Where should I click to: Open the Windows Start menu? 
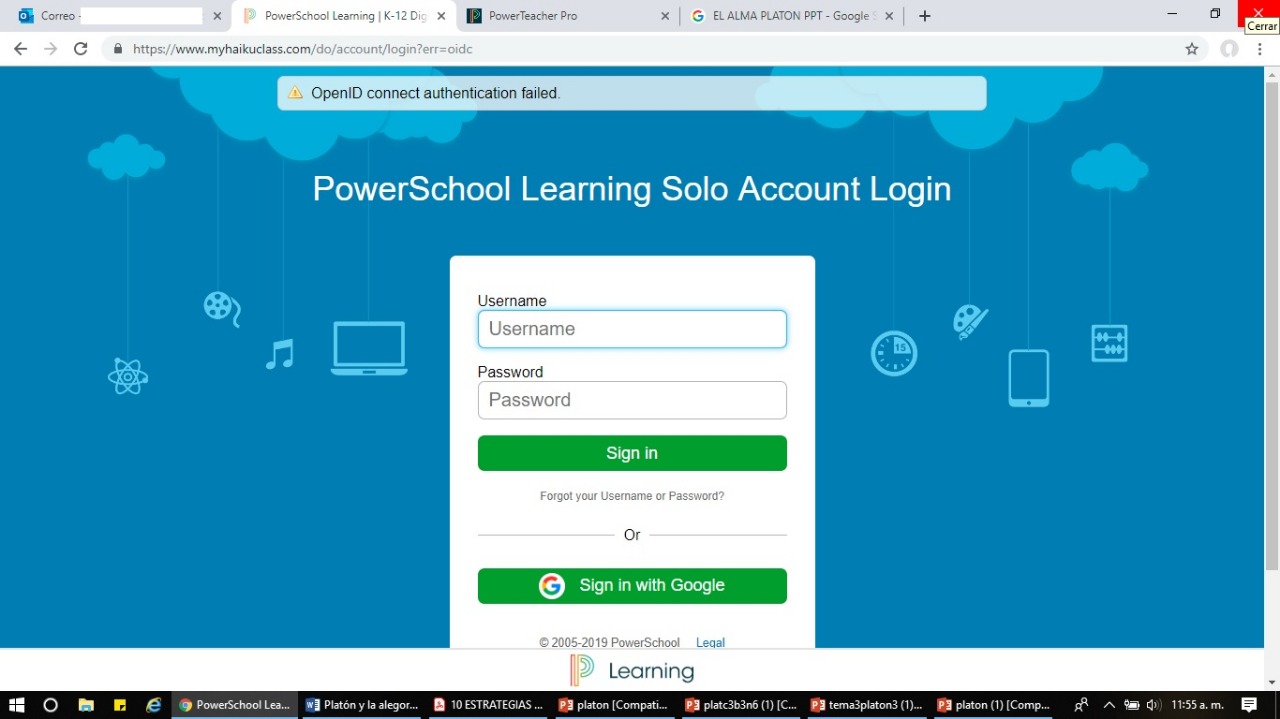16,705
